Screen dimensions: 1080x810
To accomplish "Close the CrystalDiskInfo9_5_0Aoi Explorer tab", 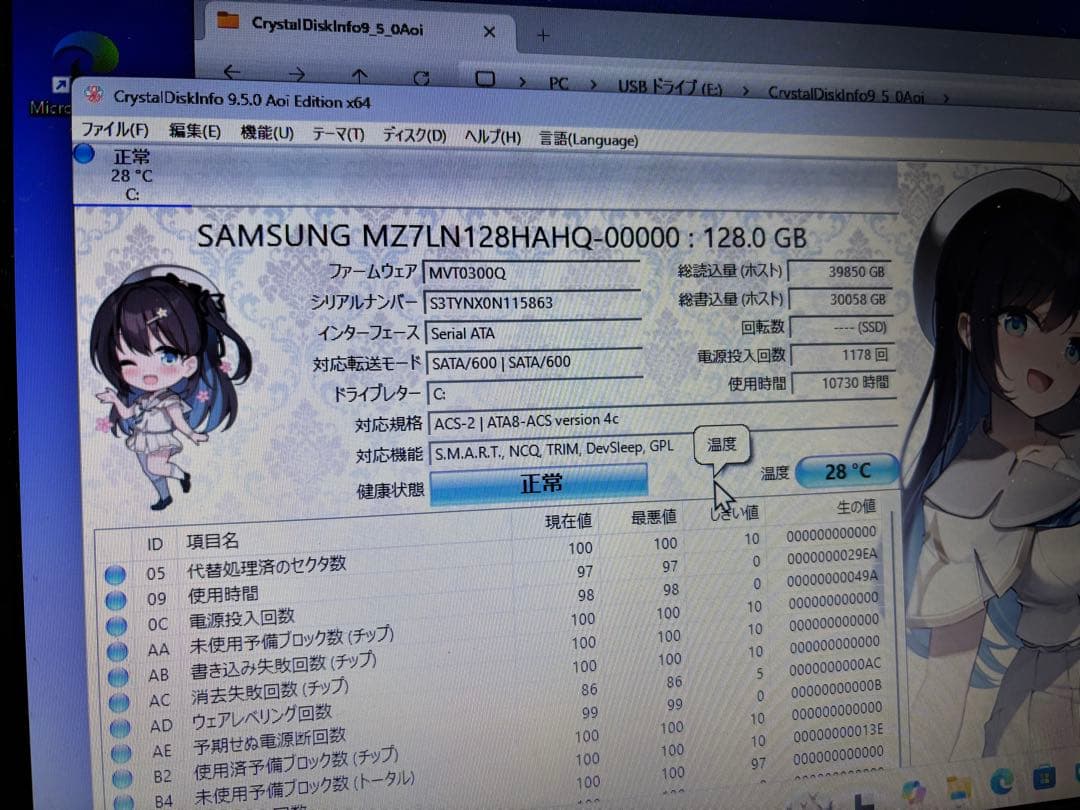I will [489, 32].
